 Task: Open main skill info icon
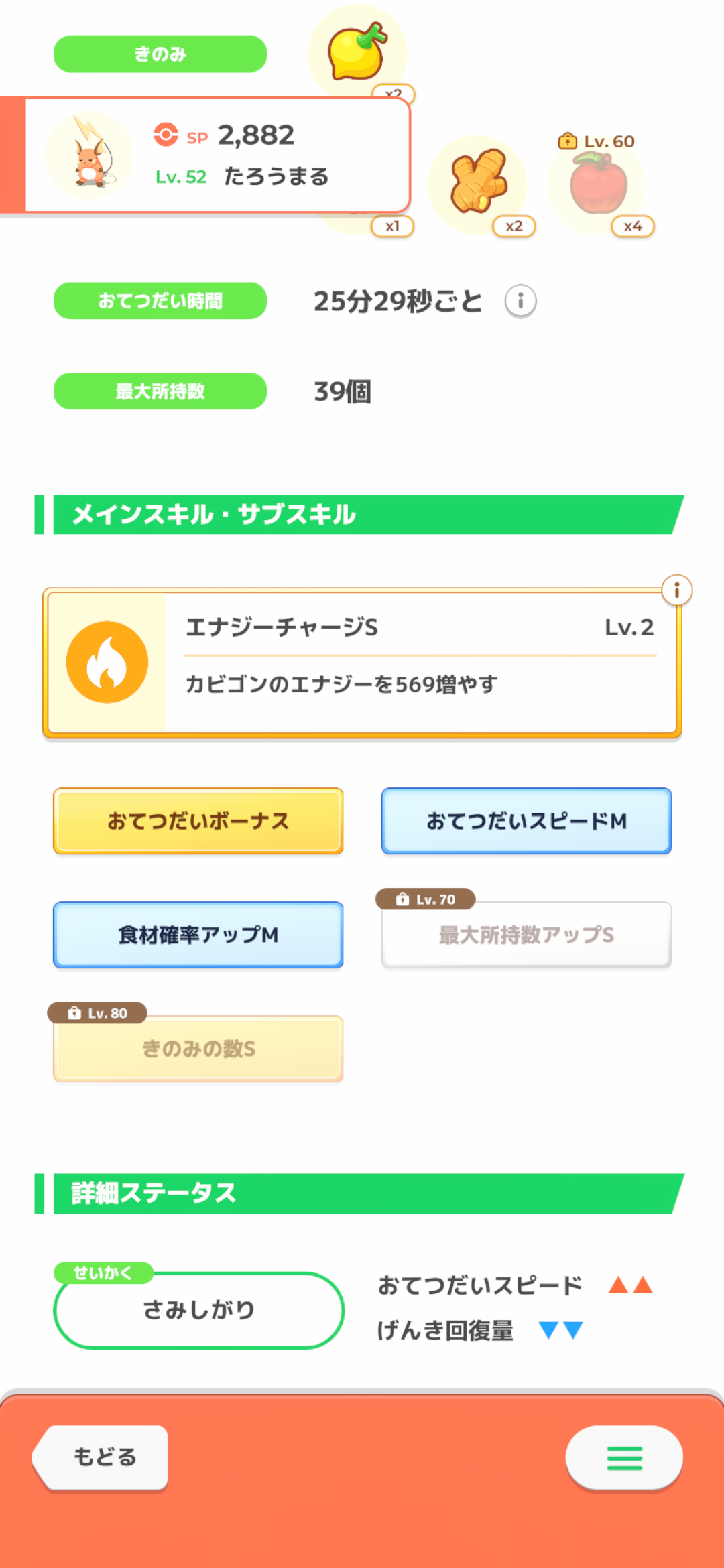(x=676, y=590)
